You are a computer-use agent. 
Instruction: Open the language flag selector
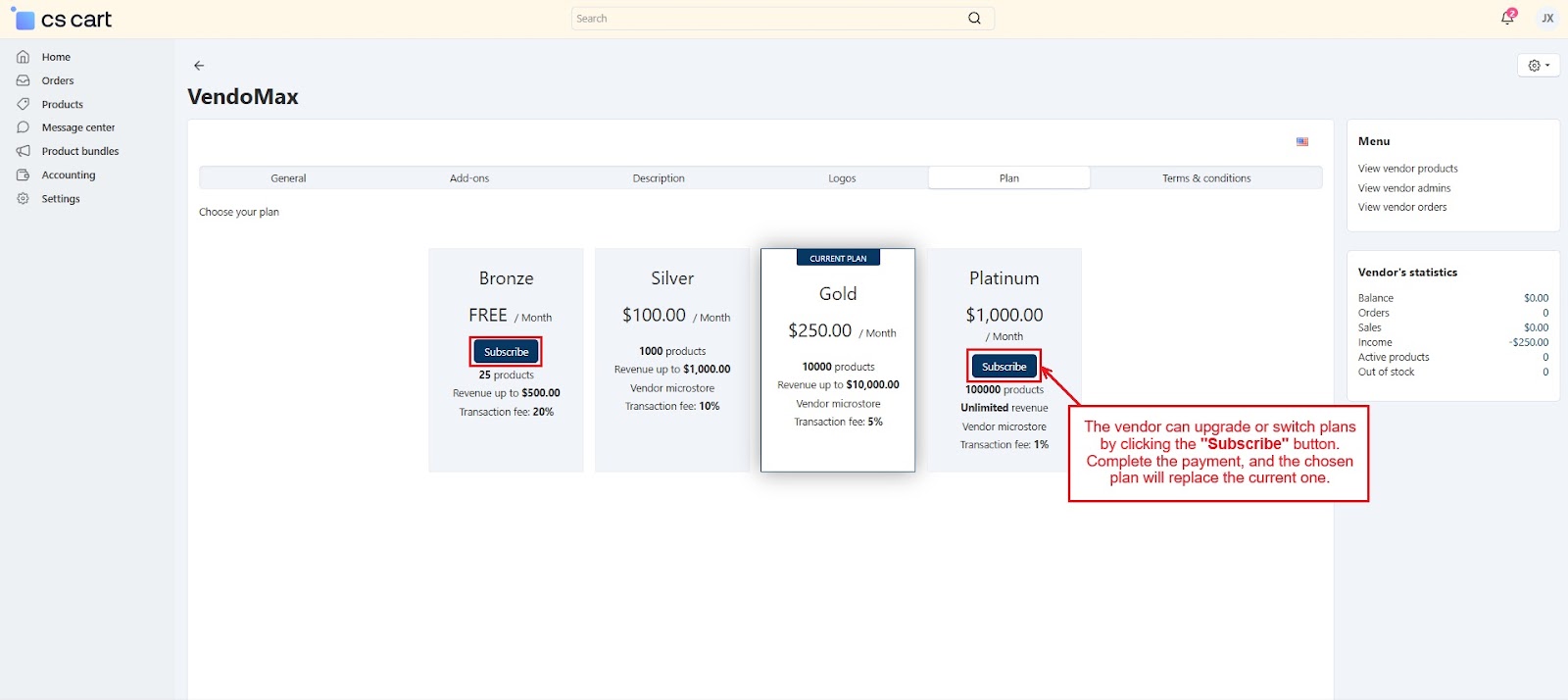point(1302,142)
